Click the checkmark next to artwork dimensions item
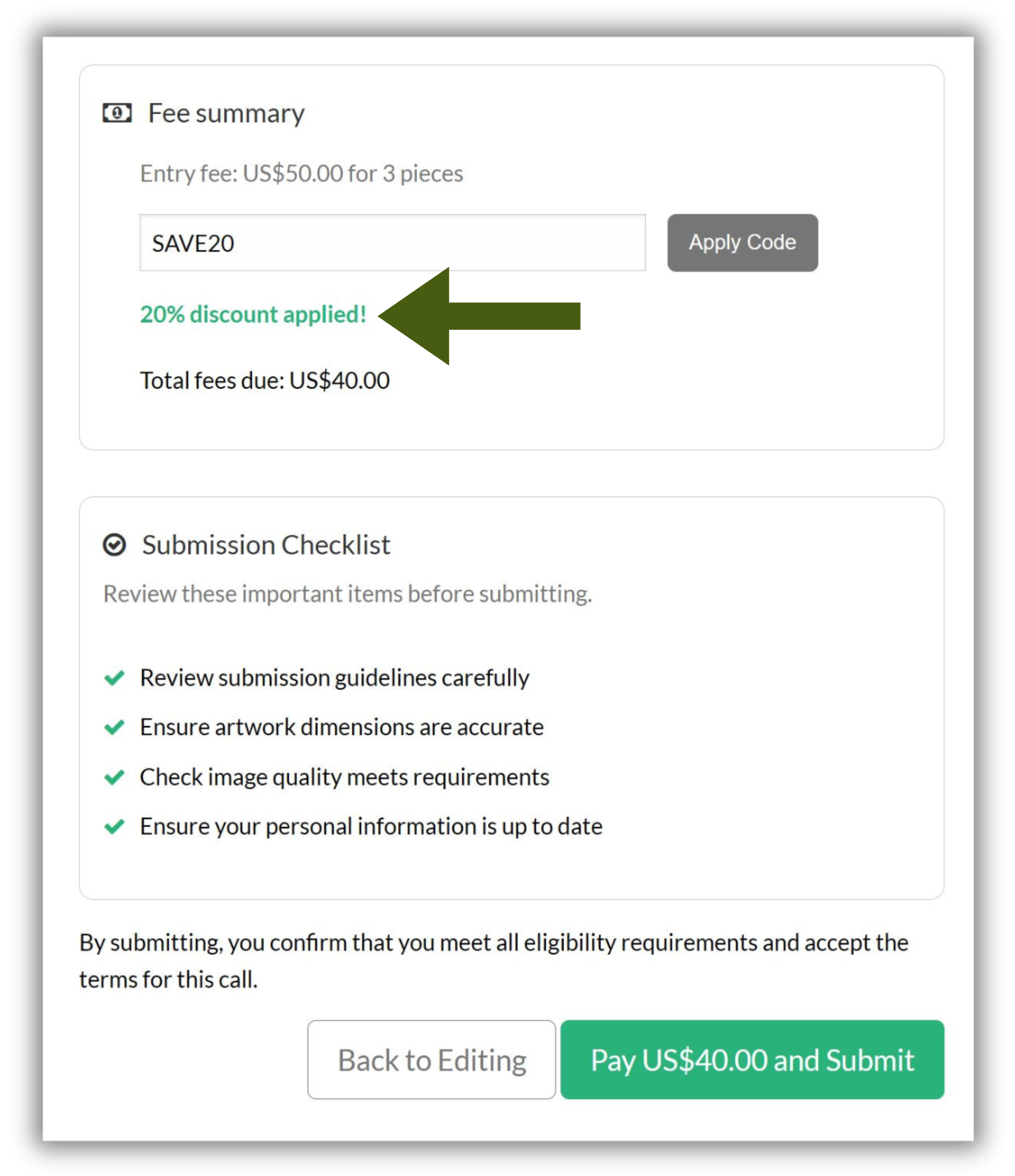This screenshot has width=1015, height=1176. (x=114, y=727)
